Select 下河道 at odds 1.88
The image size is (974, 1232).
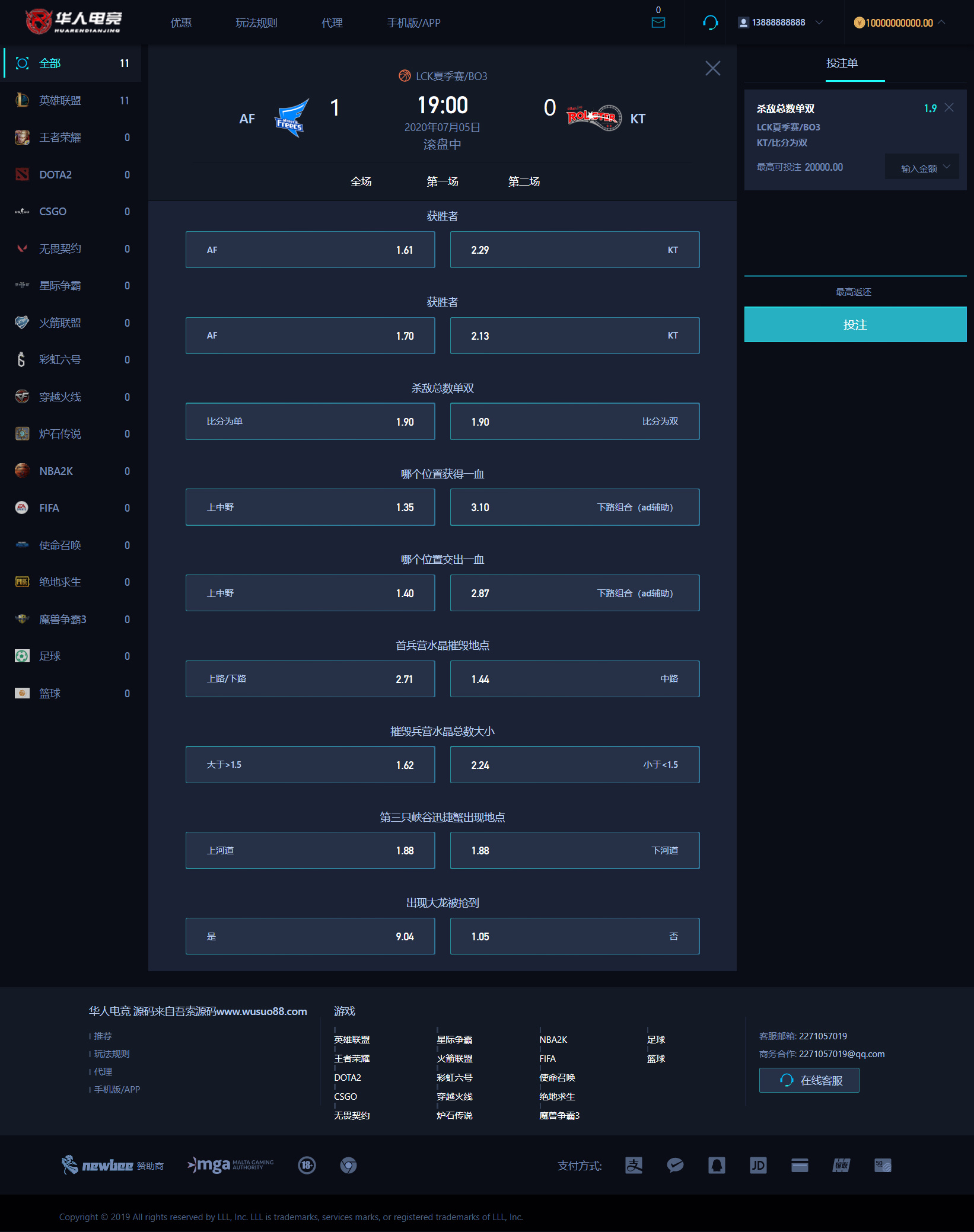(575, 850)
